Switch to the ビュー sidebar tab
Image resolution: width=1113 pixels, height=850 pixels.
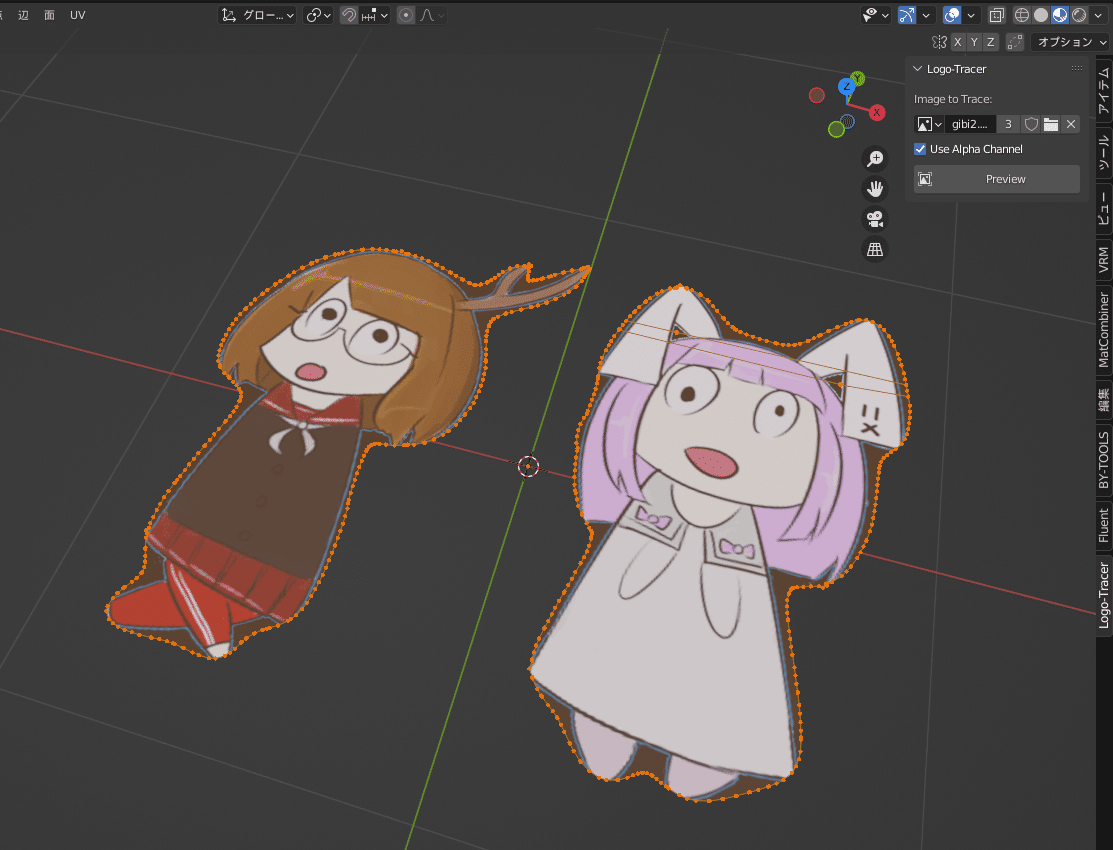coord(1104,208)
